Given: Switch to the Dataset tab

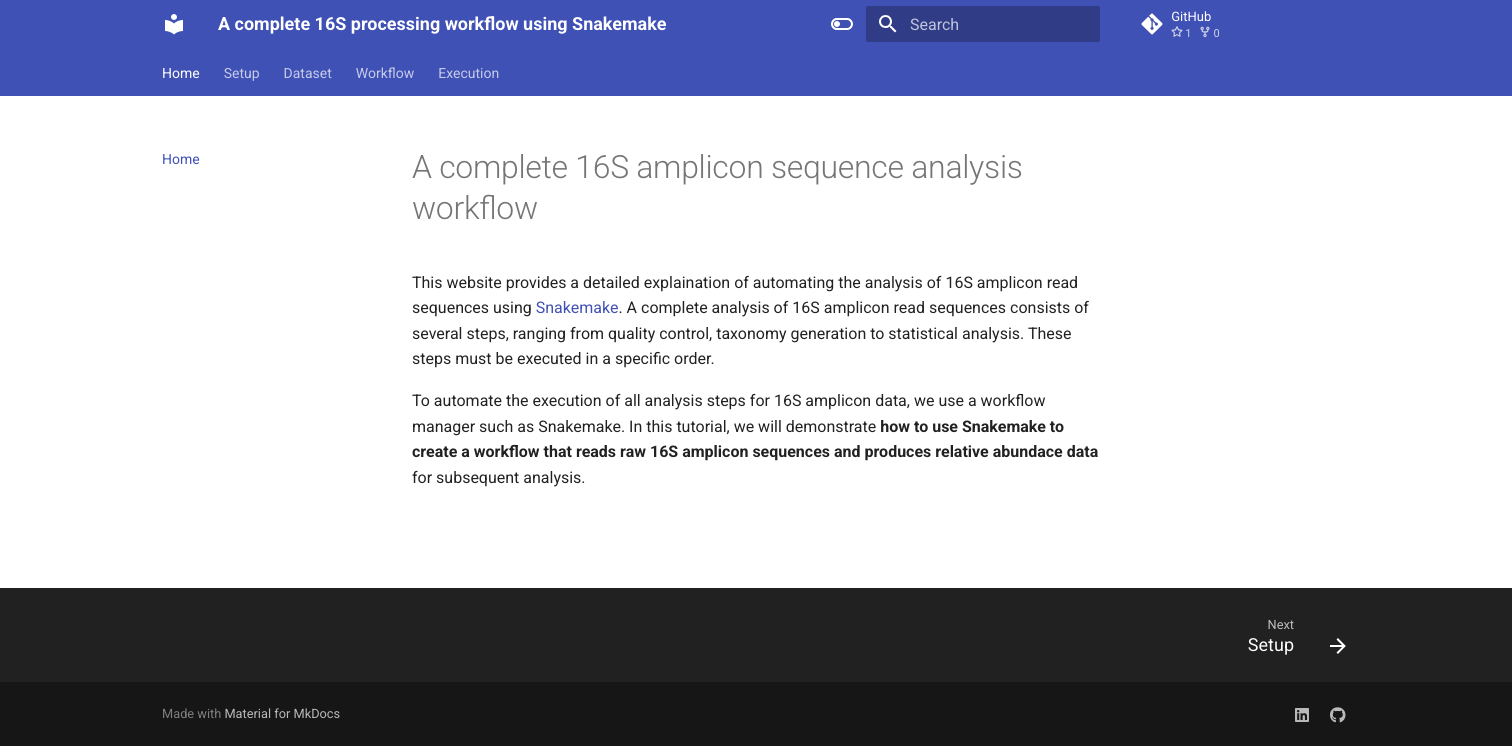Looking at the screenshot, I should [307, 73].
